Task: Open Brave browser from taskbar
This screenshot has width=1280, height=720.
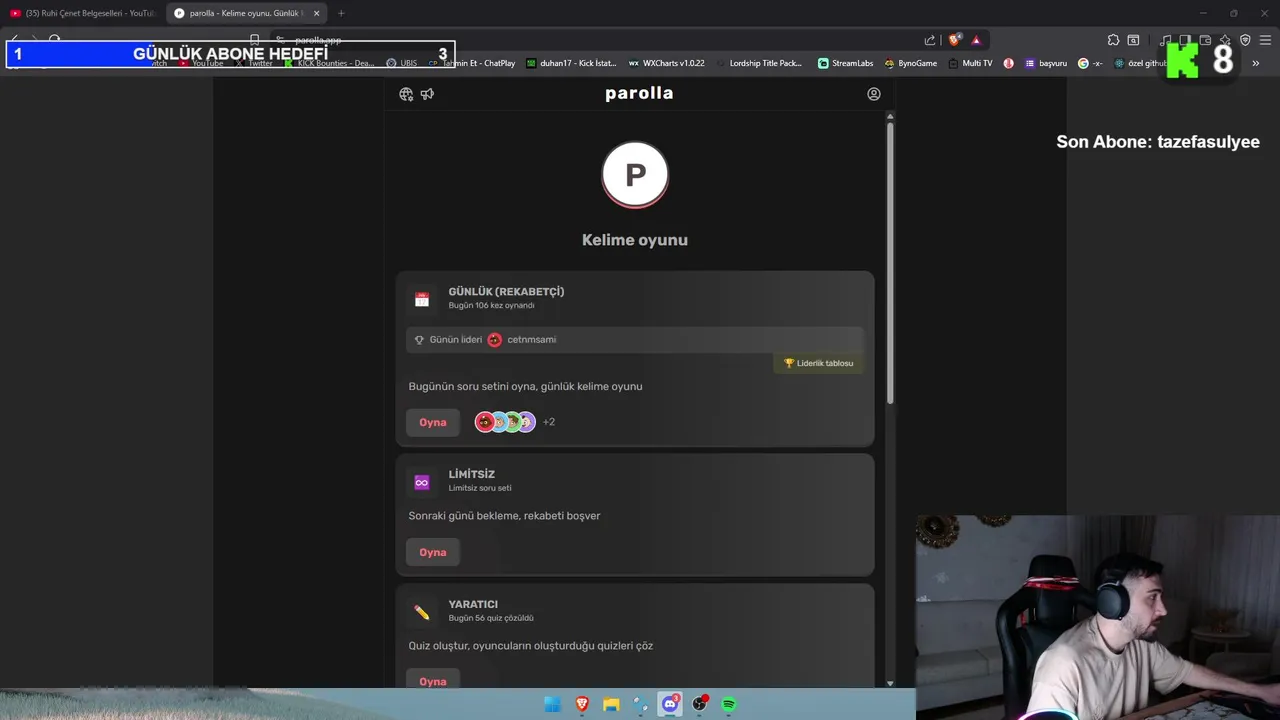Action: (582, 704)
